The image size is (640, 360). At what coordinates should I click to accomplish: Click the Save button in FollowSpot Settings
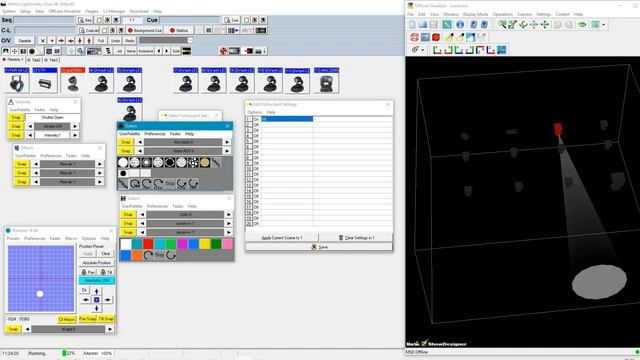(319, 247)
